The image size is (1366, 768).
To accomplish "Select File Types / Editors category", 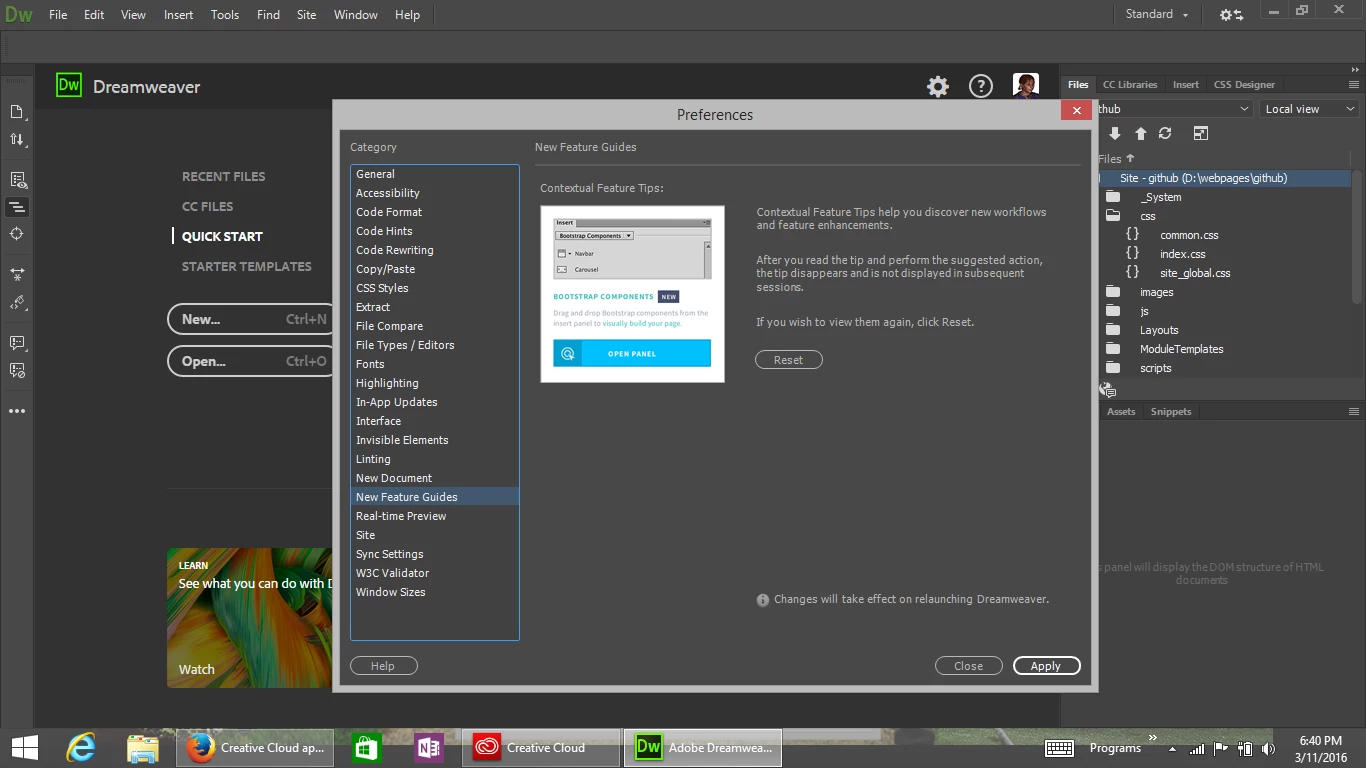I will pyautogui.click(x=435, y=345).
